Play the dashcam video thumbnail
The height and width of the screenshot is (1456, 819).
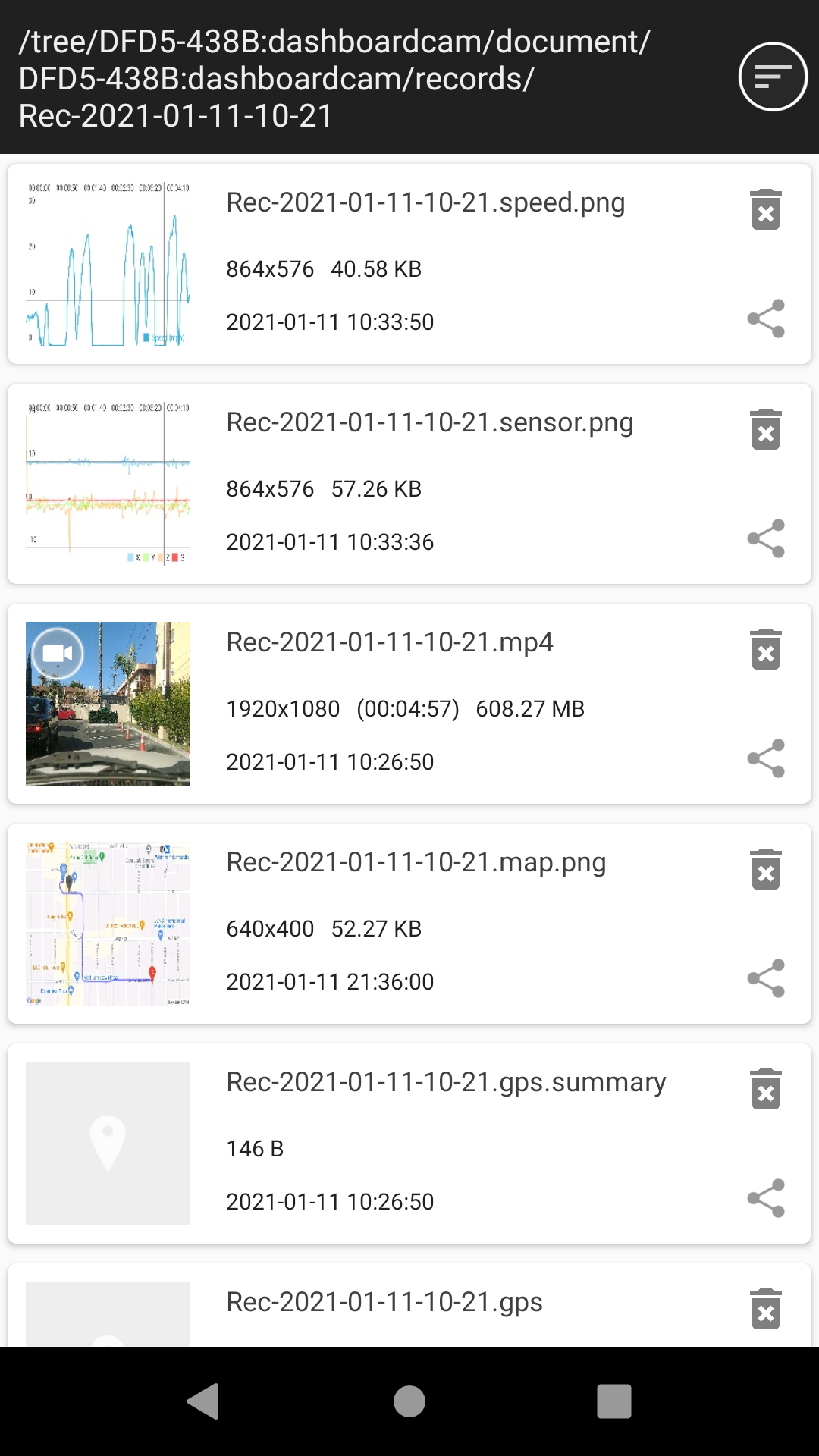click(x=108, y=704)
